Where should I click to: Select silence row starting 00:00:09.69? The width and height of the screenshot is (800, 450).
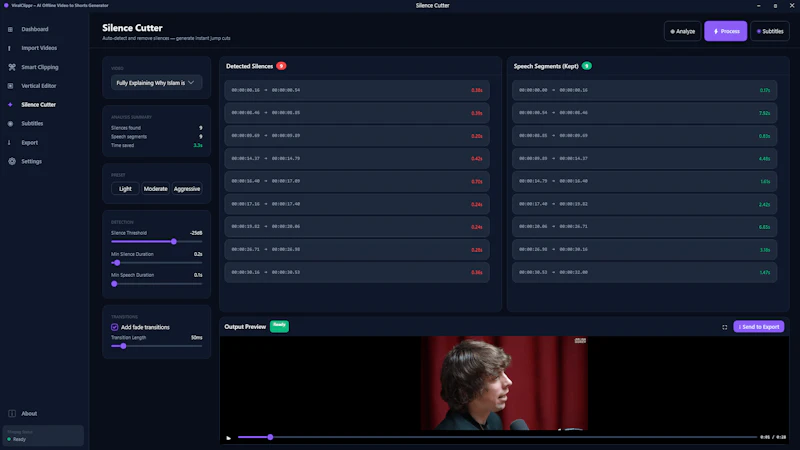tap(357, 136)
